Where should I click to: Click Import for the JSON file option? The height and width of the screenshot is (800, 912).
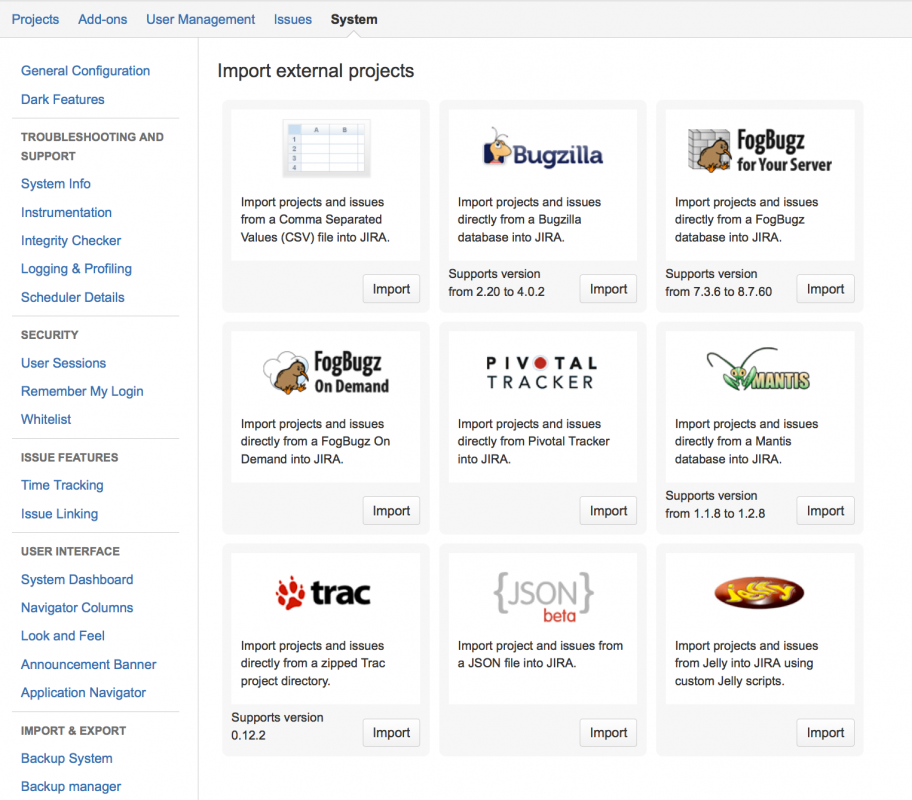pos(608,733)
